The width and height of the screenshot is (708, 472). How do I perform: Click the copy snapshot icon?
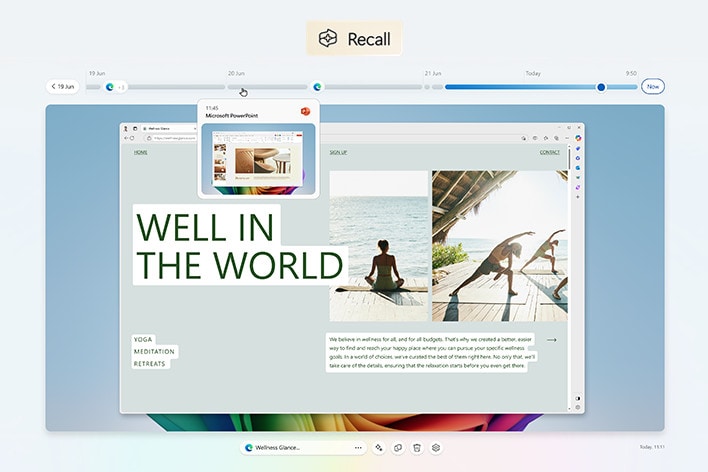coord(398,448)
